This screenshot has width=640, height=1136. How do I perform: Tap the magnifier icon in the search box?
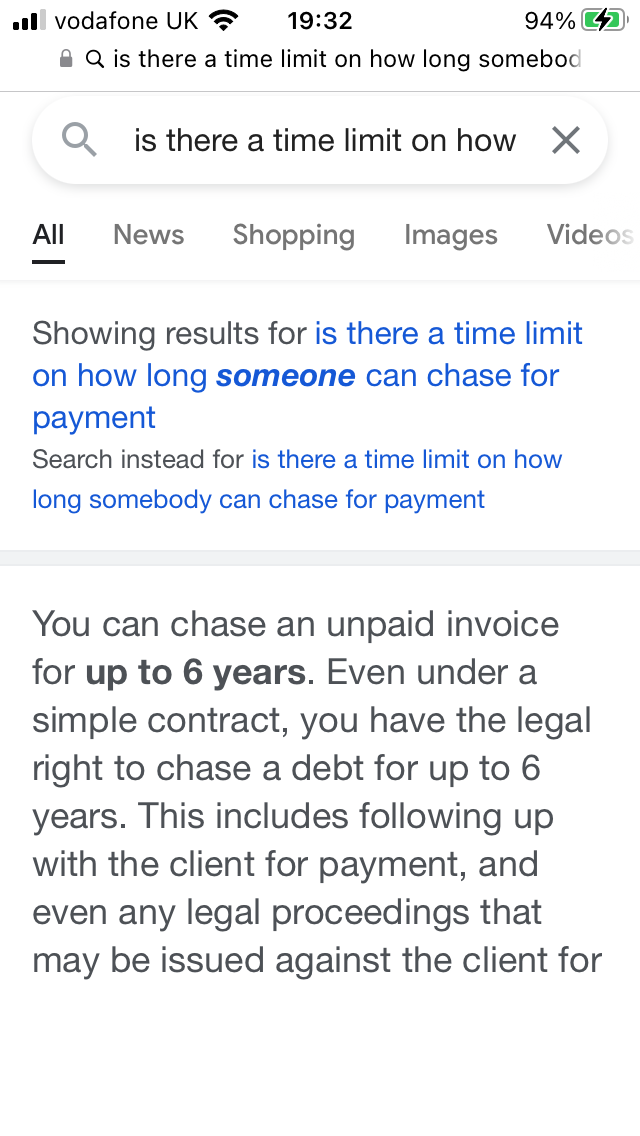79,141
